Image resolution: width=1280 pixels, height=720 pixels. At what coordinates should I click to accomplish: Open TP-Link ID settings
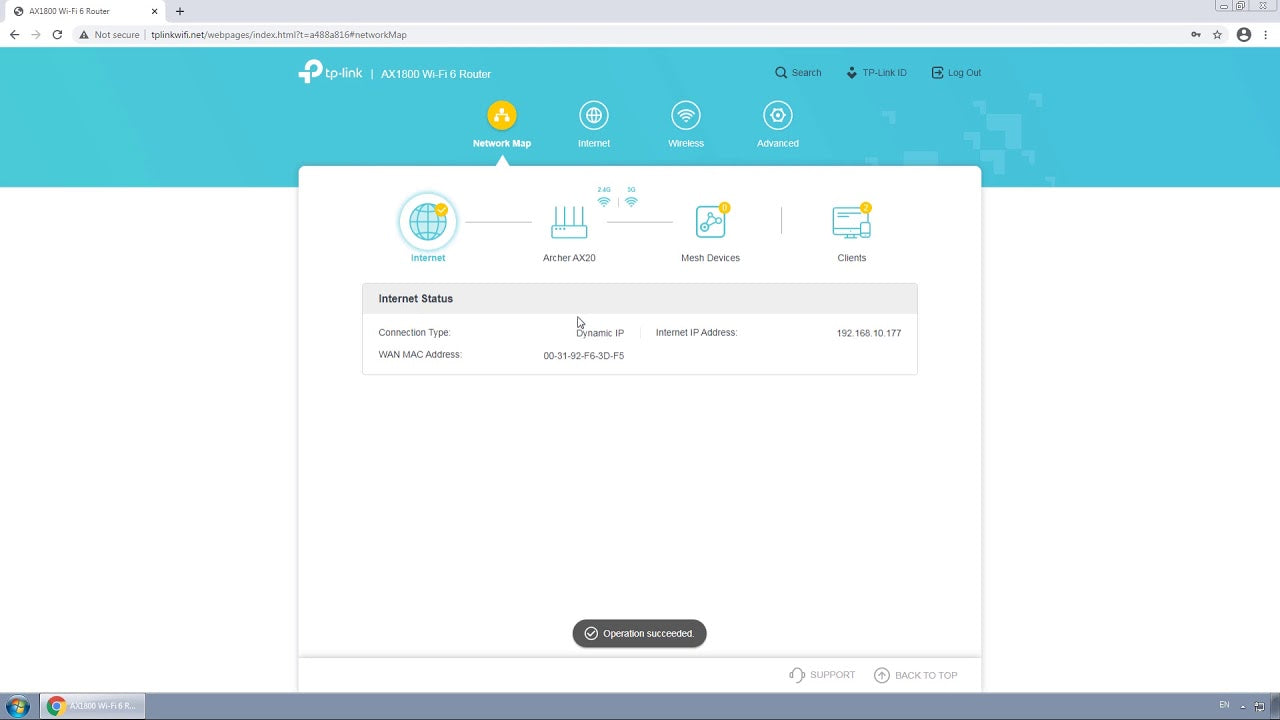coord(876,72)
